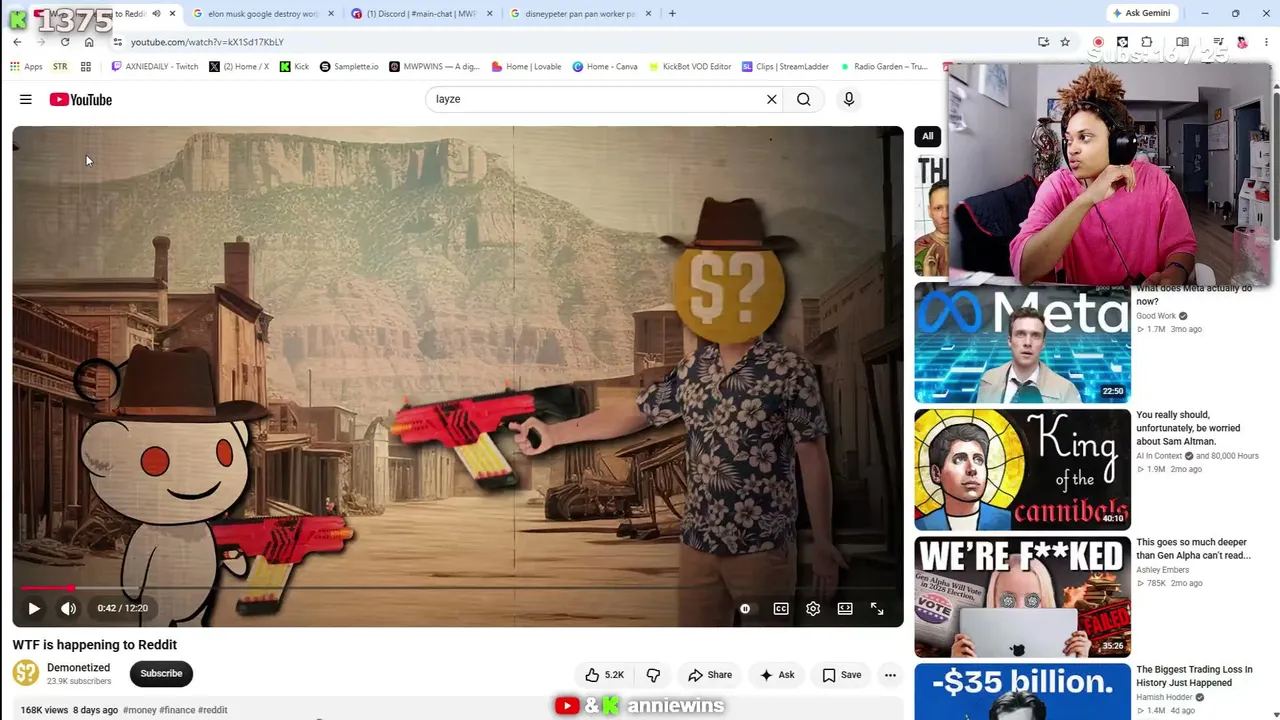Image resolution: width=1280 pixels, height=720 pixels.
Task: Open the media controls icon
Action: tap(1218, 42)
